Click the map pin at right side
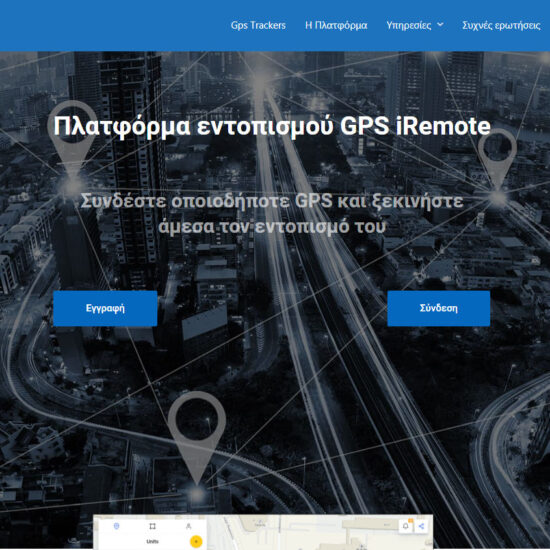 (497, 158)
